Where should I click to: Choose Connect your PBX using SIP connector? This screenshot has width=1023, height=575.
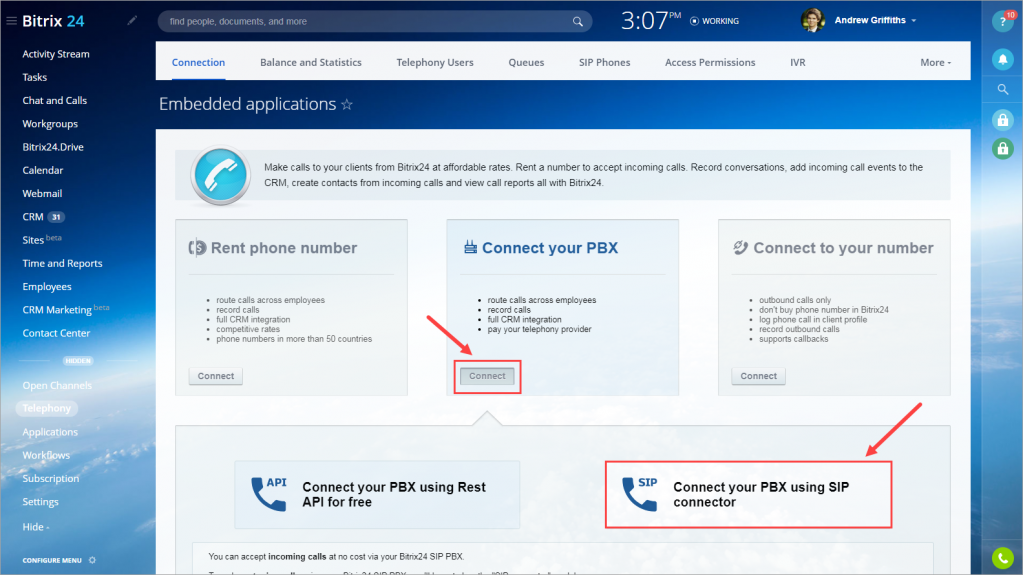click(748, 495)
